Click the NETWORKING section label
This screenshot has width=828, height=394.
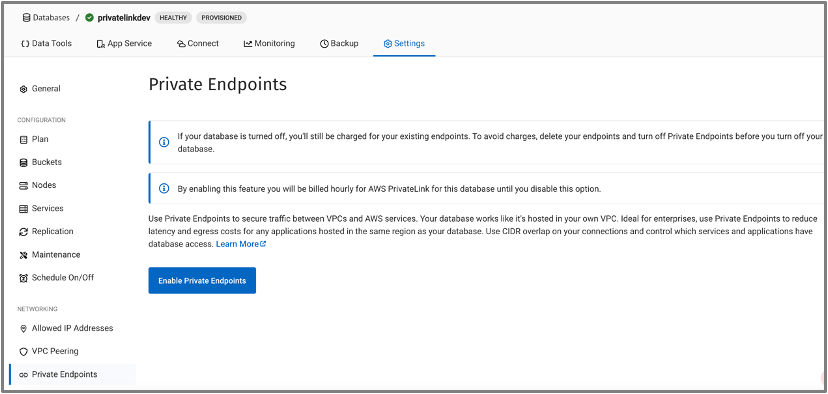pyautogui.click(x=37, y=309)
